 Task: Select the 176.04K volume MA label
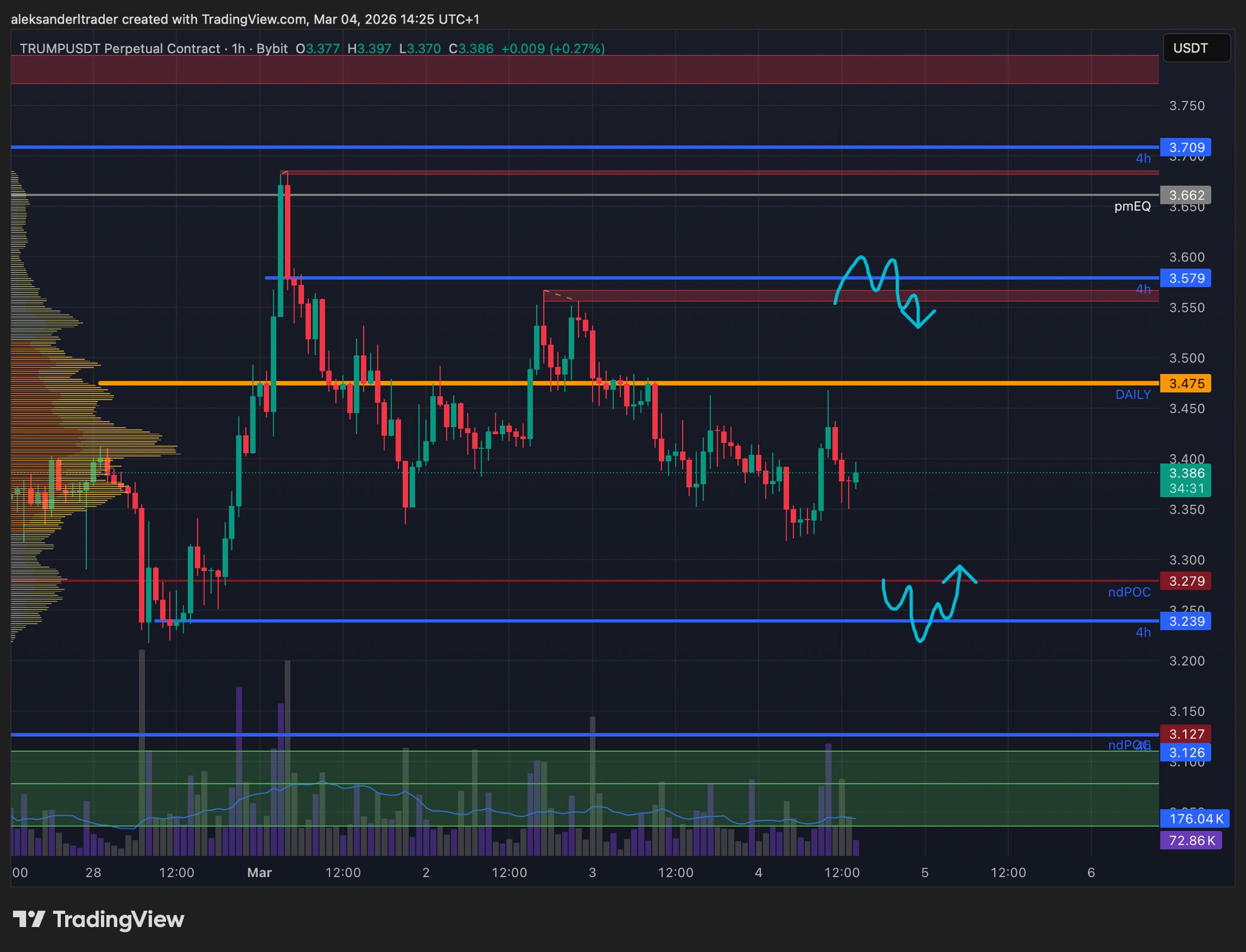1195,819
